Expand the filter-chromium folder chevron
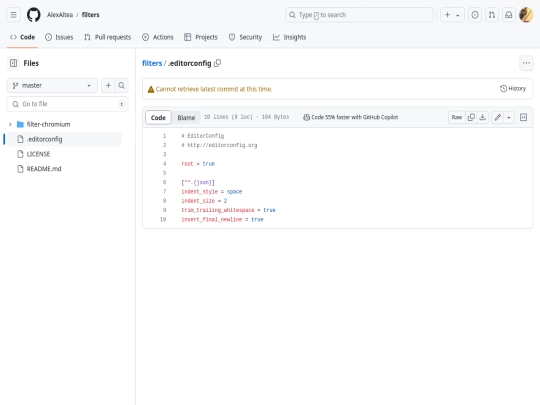540x405 pixels. pyautogui.click(x=10, y=124)
